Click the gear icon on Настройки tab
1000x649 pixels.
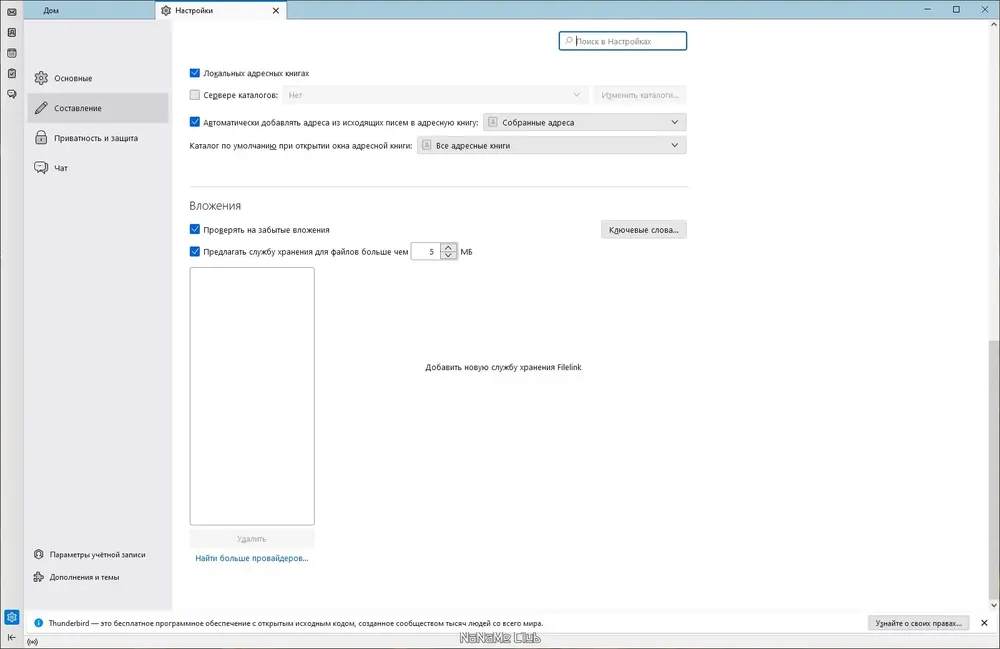[166, 10]
